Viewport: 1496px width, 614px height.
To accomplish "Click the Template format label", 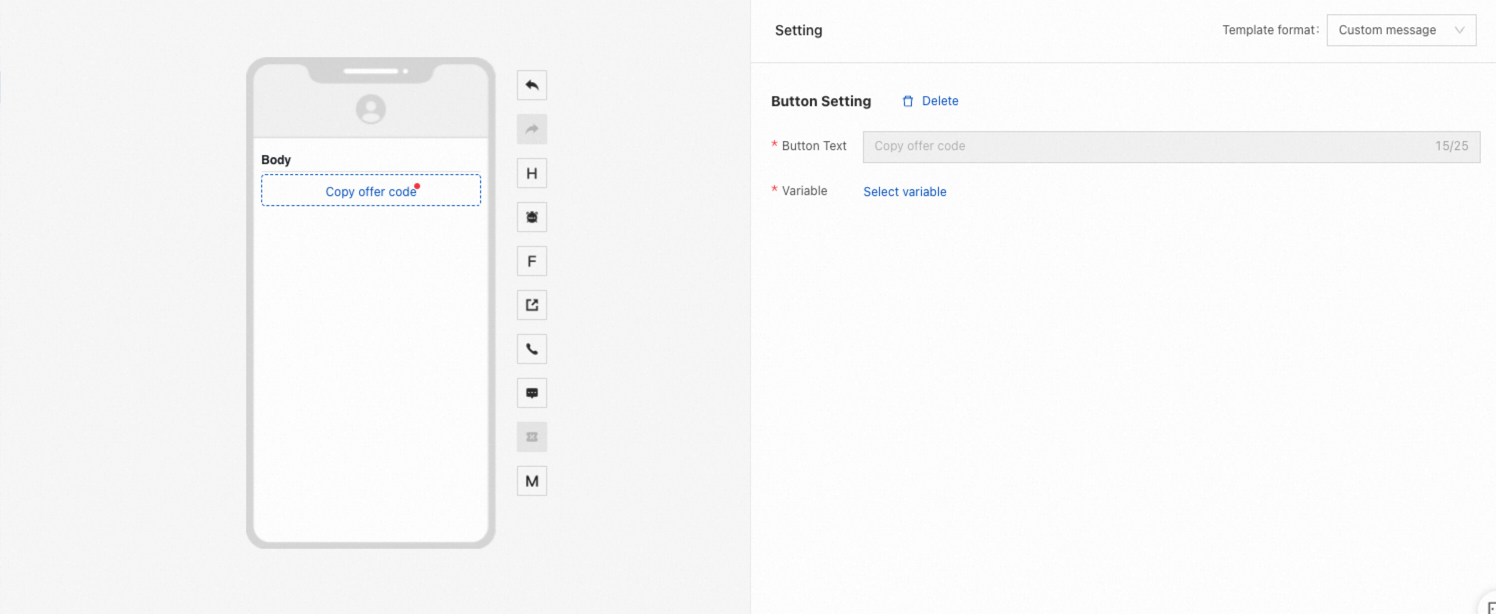I will coord(1270,30).
